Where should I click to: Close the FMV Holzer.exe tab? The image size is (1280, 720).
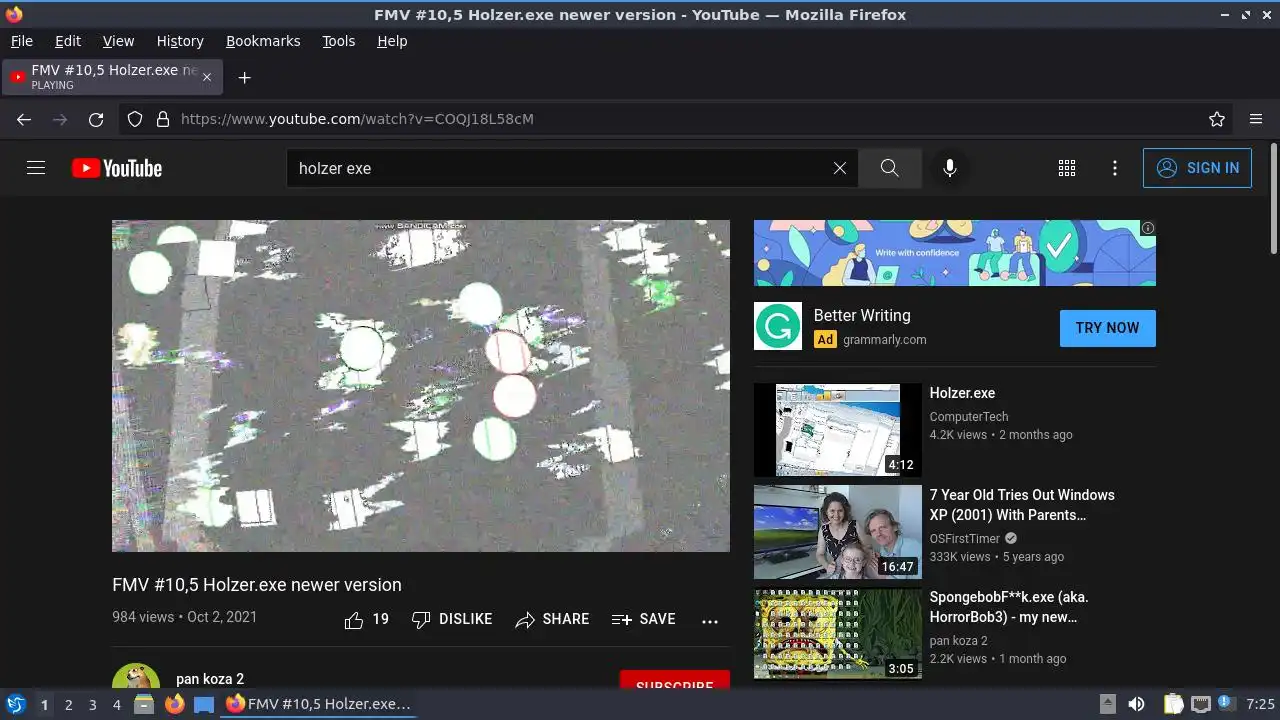pos(207,77)
